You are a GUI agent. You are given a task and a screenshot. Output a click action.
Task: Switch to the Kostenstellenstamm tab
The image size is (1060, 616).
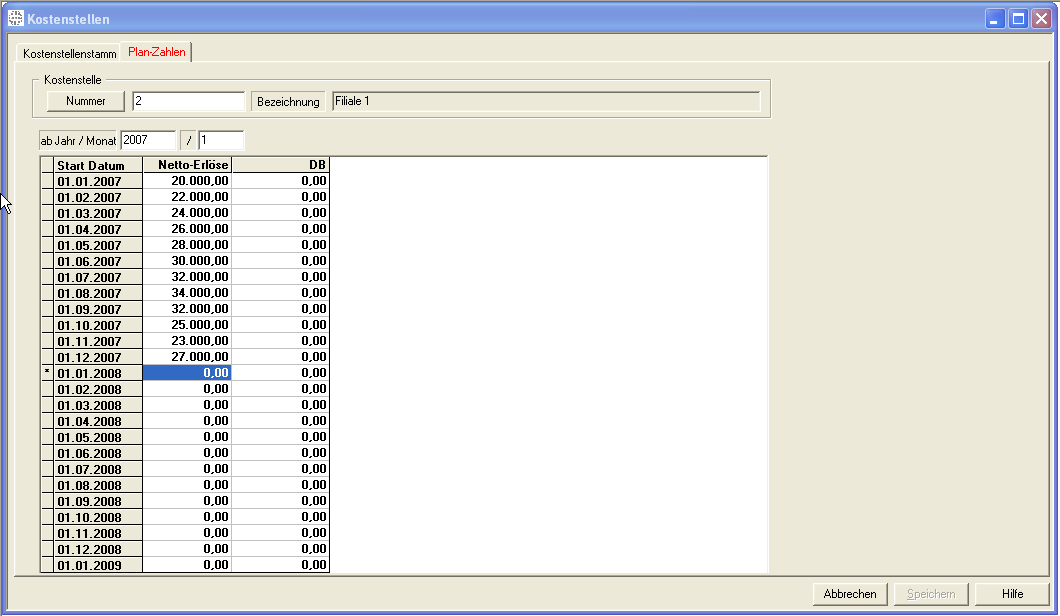pos(70,53)
